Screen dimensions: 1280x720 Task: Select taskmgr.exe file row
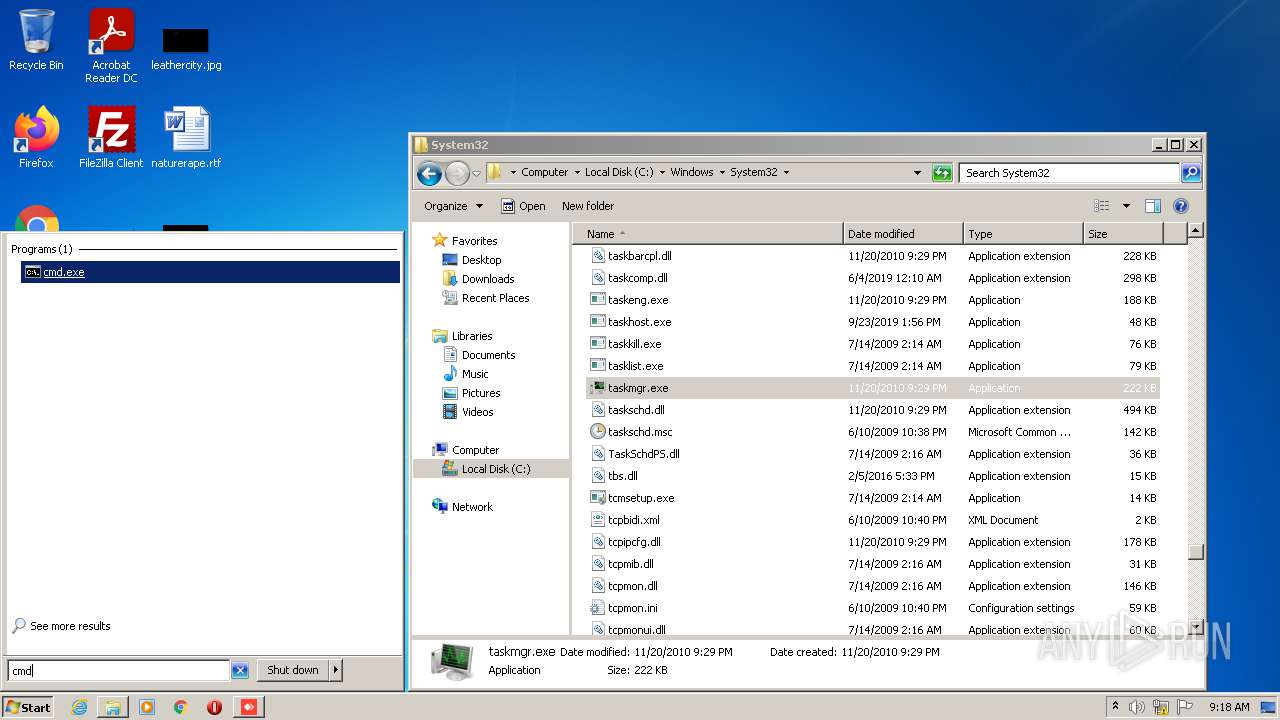[x=873, y=388]
